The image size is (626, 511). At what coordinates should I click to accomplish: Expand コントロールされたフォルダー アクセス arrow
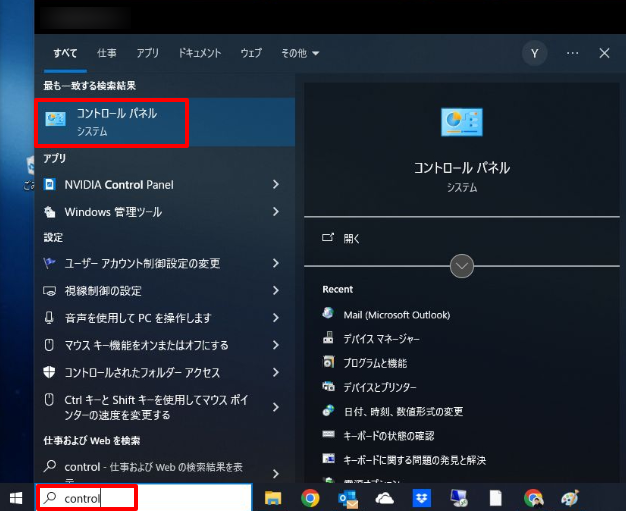(x=276, y=372)
